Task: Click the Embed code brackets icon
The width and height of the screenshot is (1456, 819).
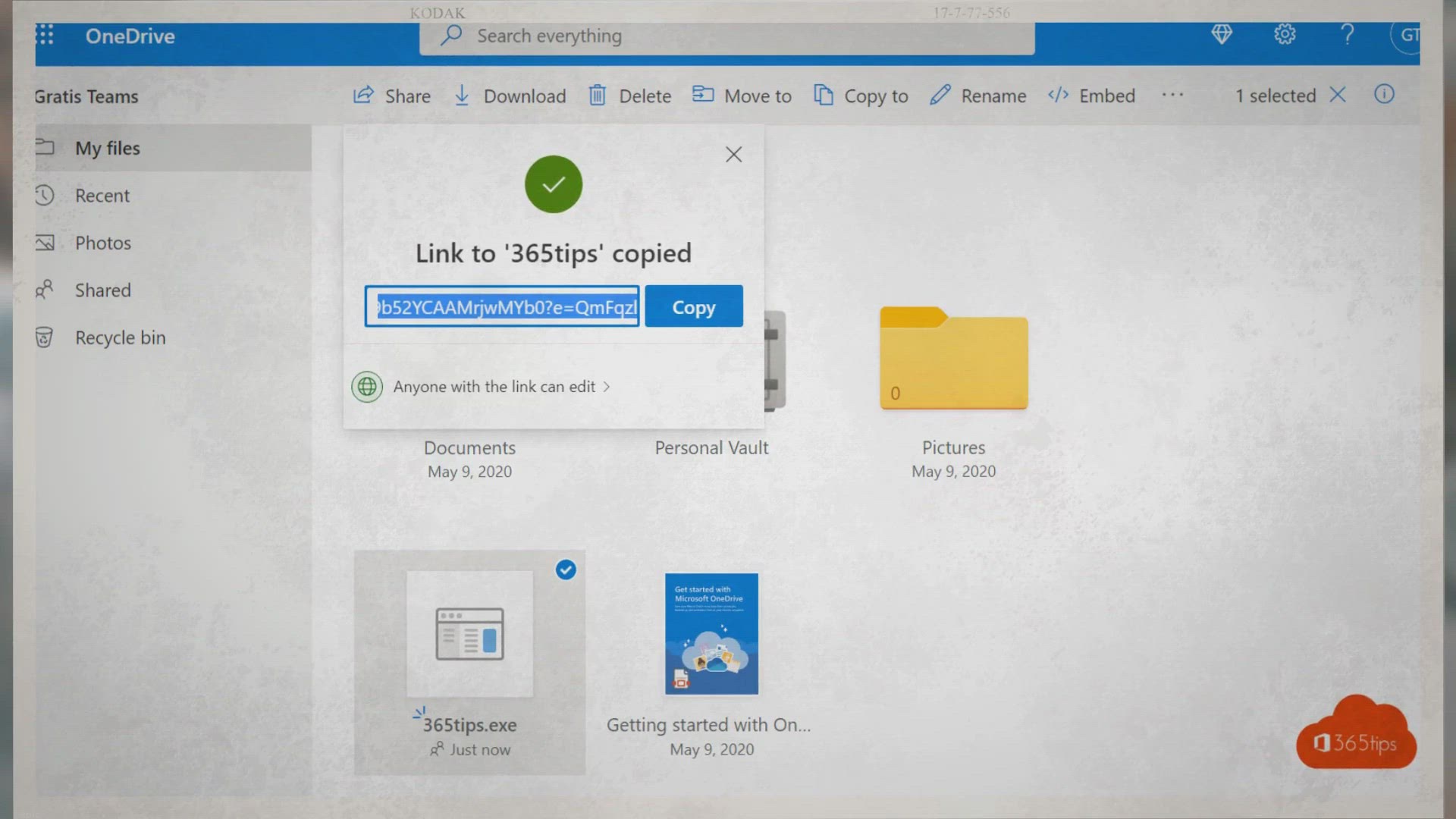Action: [x=1058, y=95]
